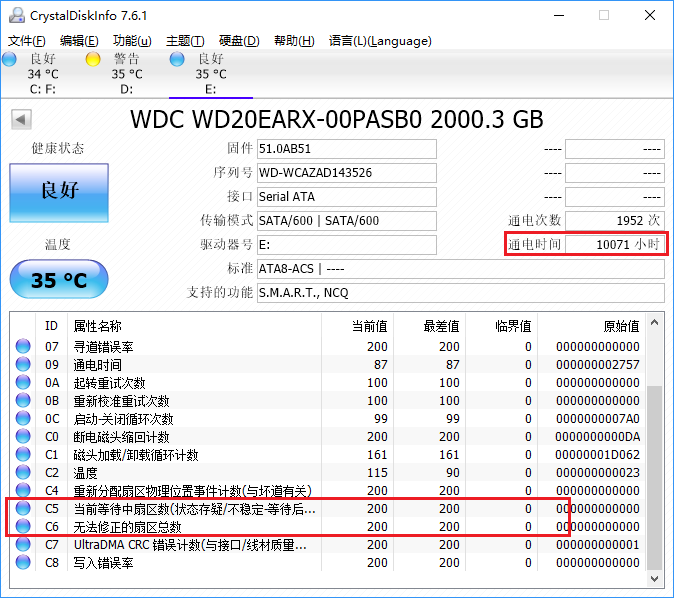Select the 起转重试次数 attribute row
674x598 pixels.
click(x=328, y=383)
